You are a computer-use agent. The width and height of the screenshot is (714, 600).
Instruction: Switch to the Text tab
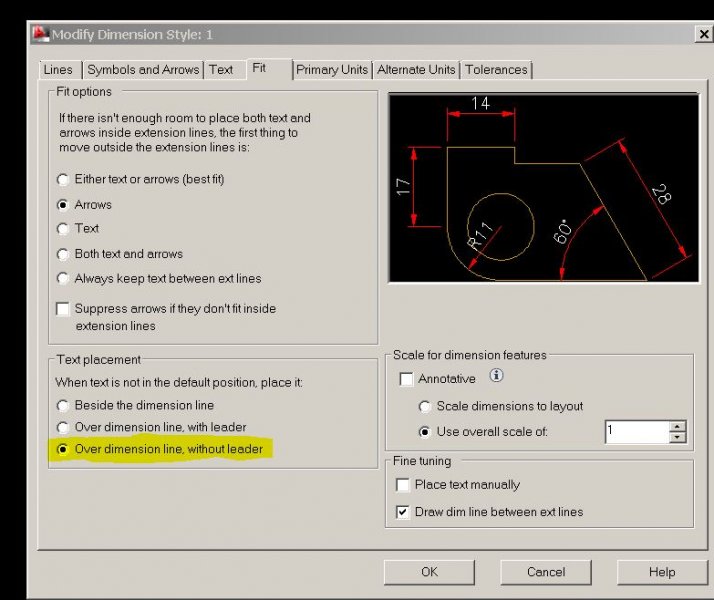[x=221, y=70]
